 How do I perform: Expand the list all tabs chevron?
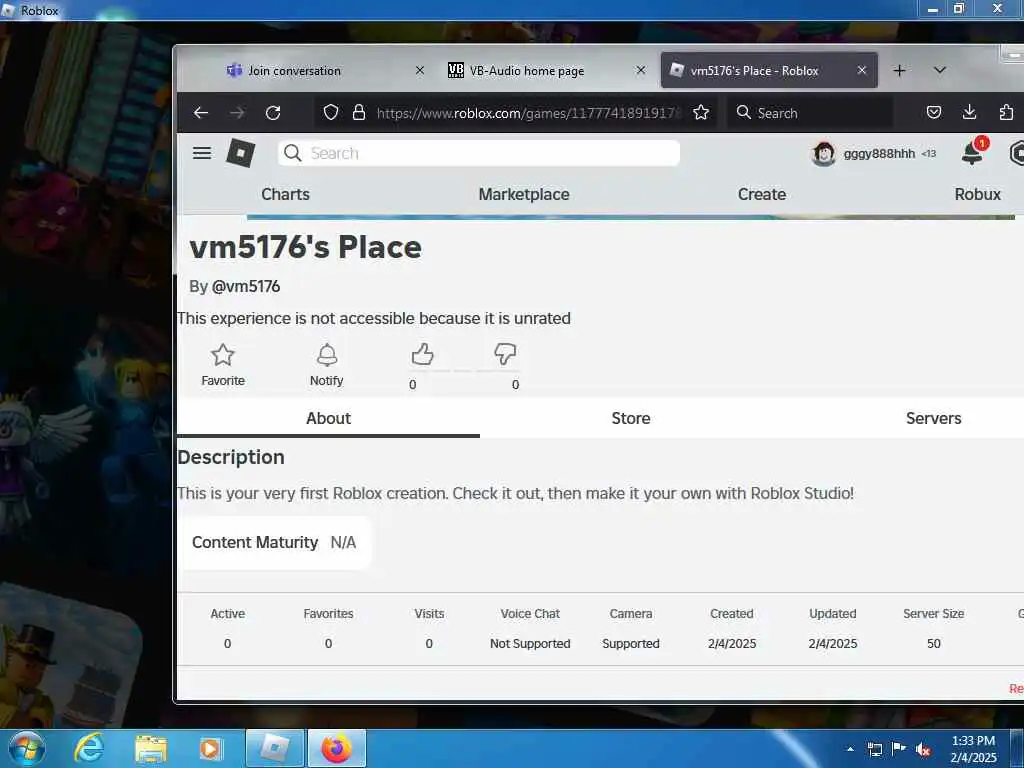click(x=940, y=71)
